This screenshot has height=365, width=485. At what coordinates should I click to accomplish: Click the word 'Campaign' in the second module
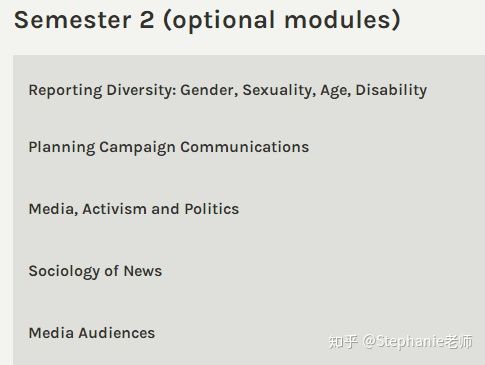pos(137,147)
